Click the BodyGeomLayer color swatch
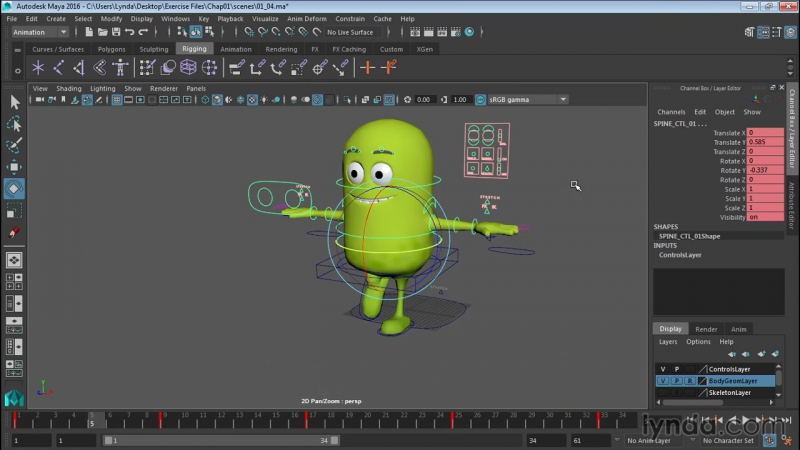Image resolution: width=800 pixels, height=450 pixels. click(x=702, y=381)
